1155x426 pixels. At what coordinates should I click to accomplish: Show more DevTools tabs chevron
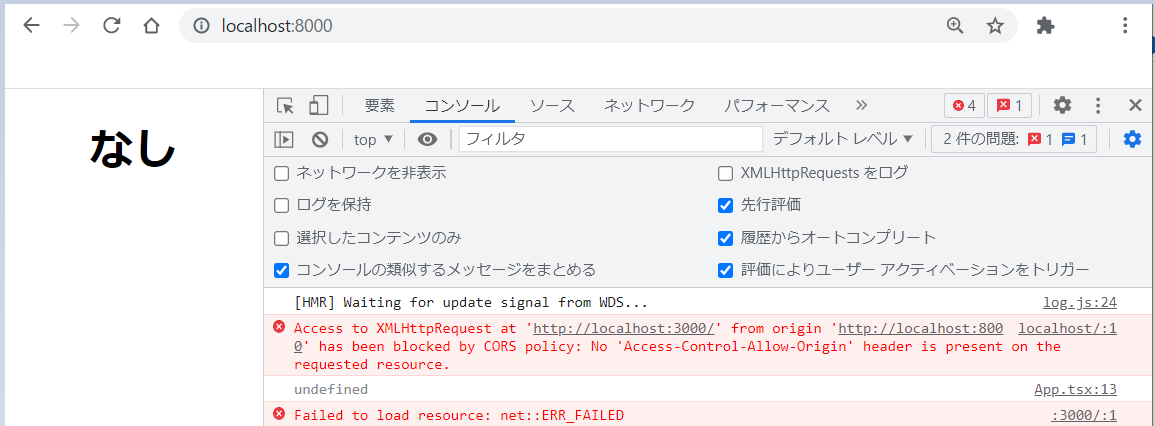click(x=861, y=105)
